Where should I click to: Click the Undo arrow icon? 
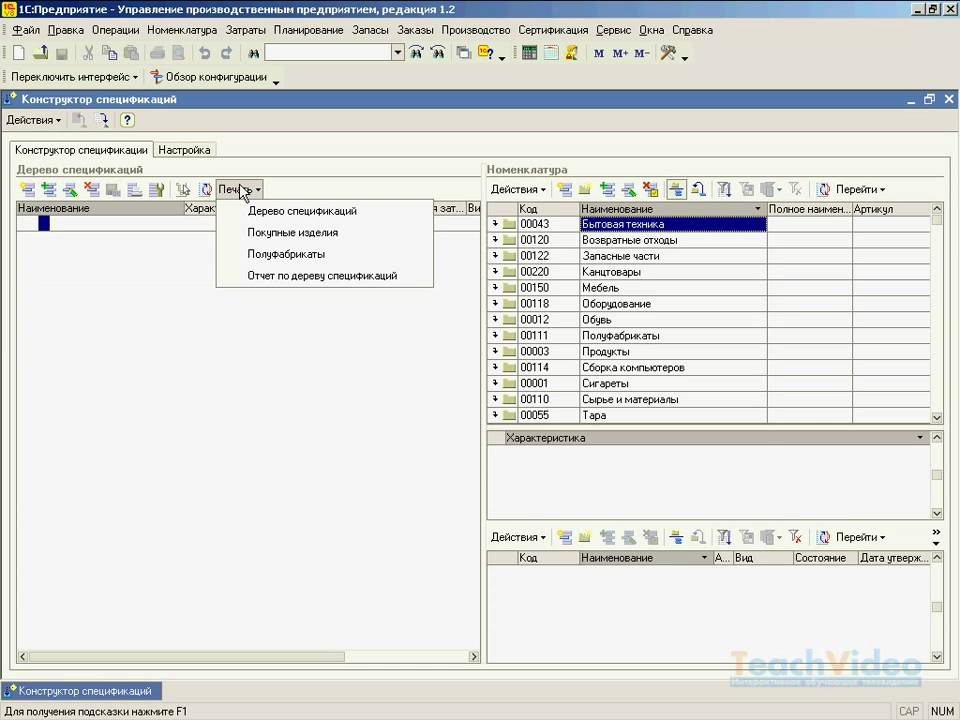pos(204,53)
